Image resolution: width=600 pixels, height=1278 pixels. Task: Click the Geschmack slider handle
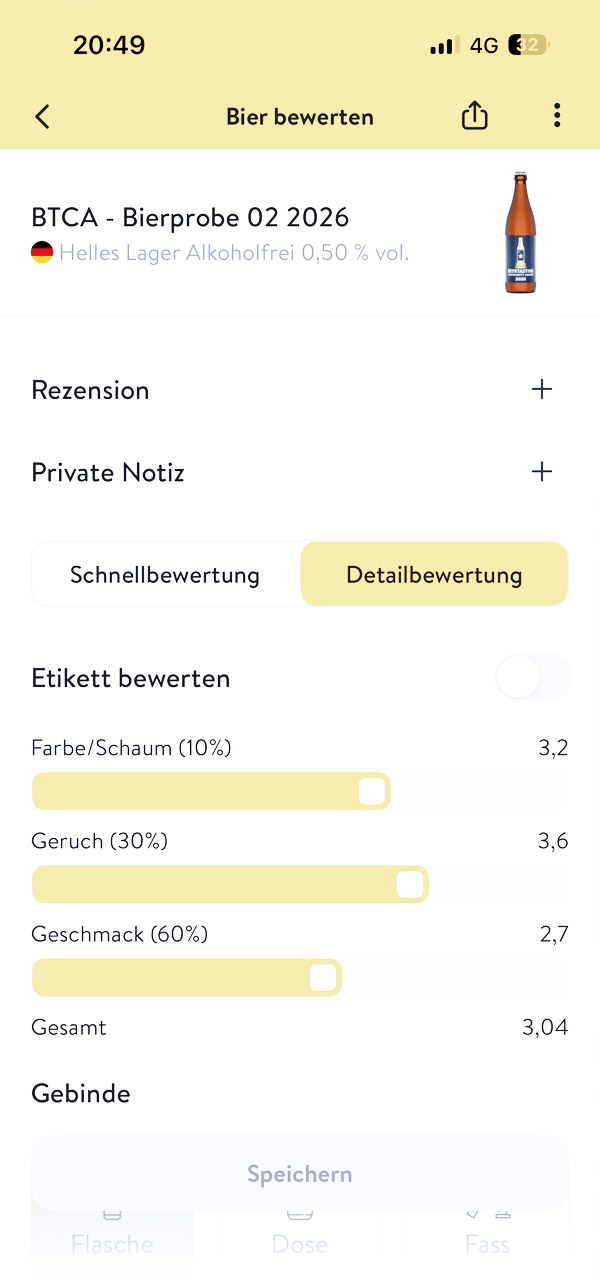323,978
